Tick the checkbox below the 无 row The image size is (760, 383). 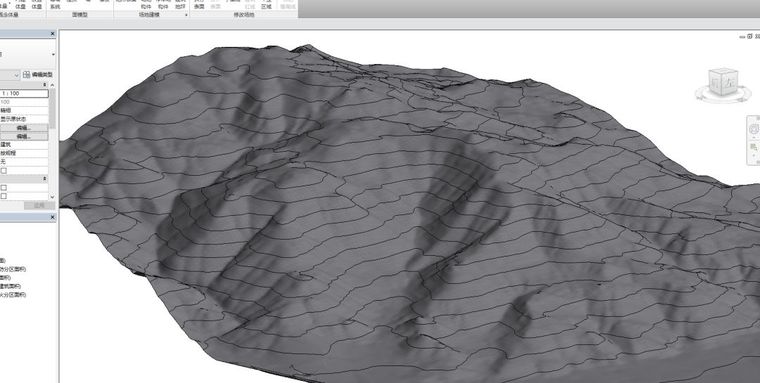click(4, 171)
